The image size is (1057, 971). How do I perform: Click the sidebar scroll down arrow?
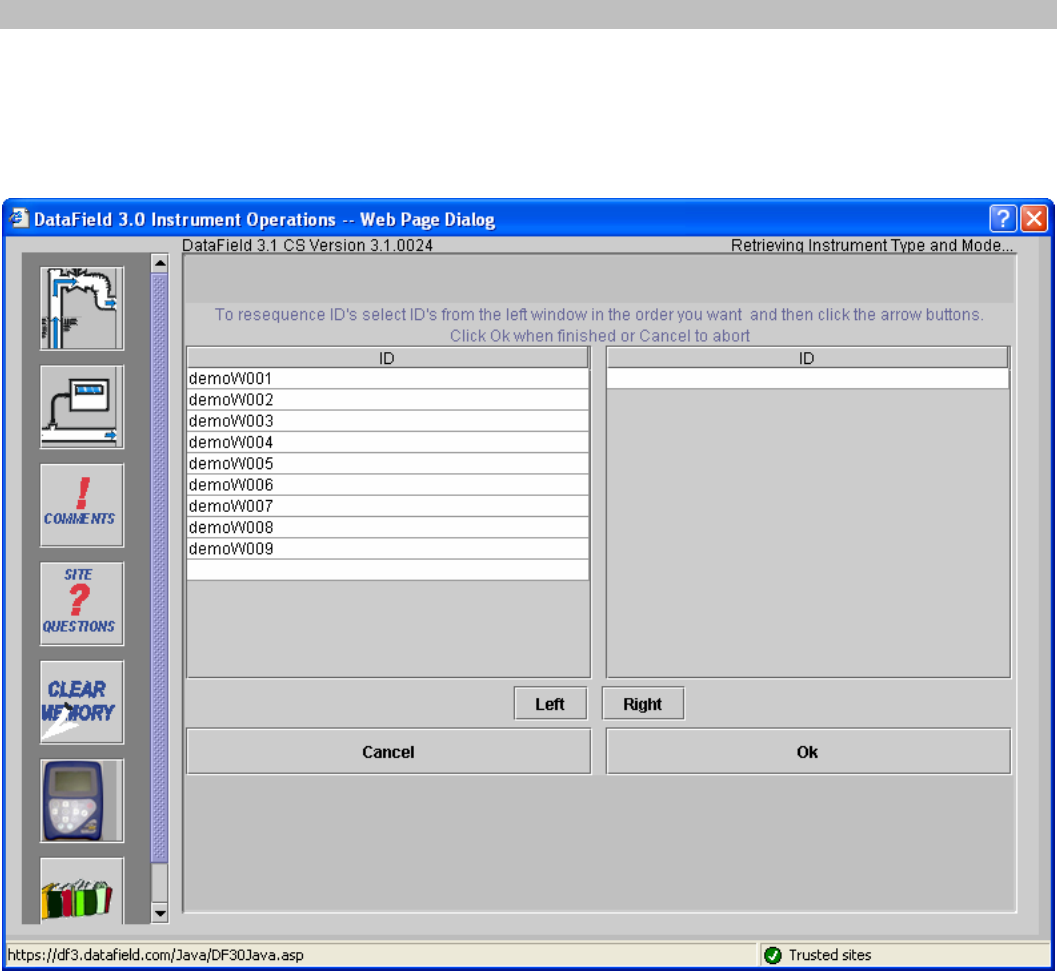160,914
